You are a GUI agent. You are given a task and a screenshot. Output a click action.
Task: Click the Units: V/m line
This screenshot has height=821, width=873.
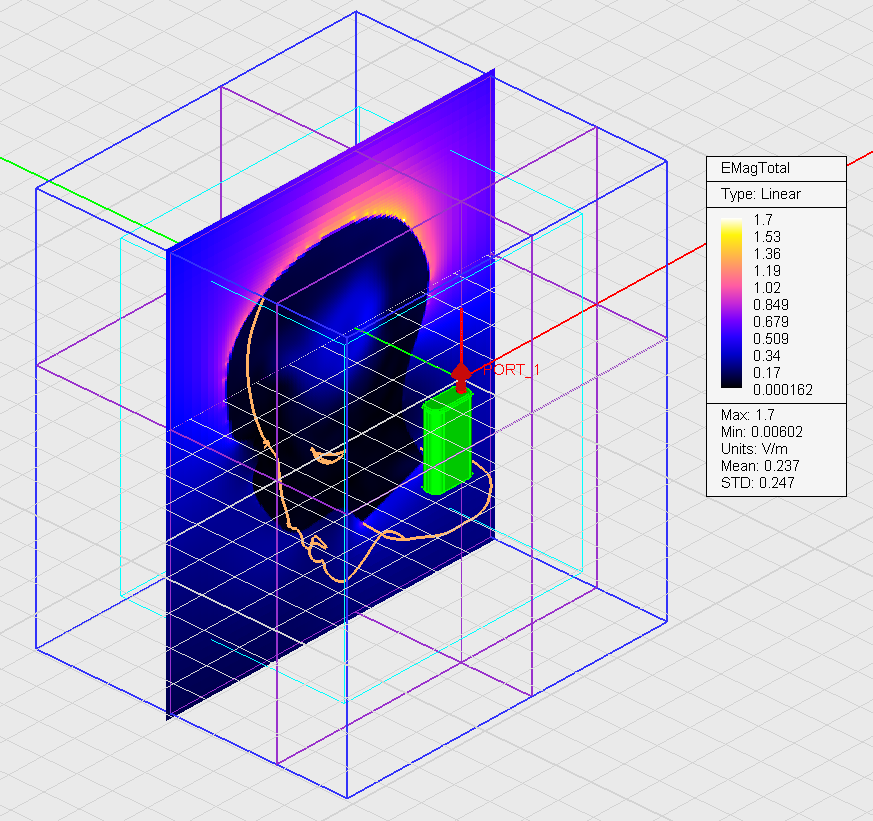pyautogui.click(x=756, y=449)
